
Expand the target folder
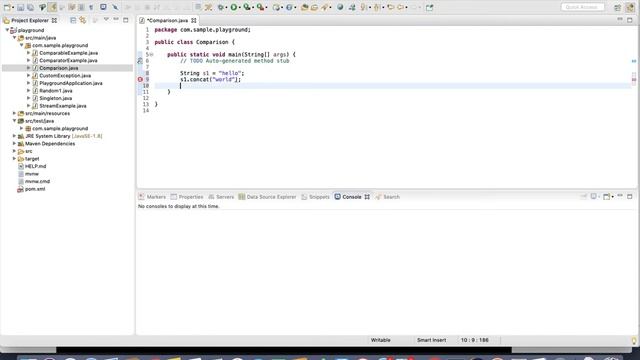[14, 158]
